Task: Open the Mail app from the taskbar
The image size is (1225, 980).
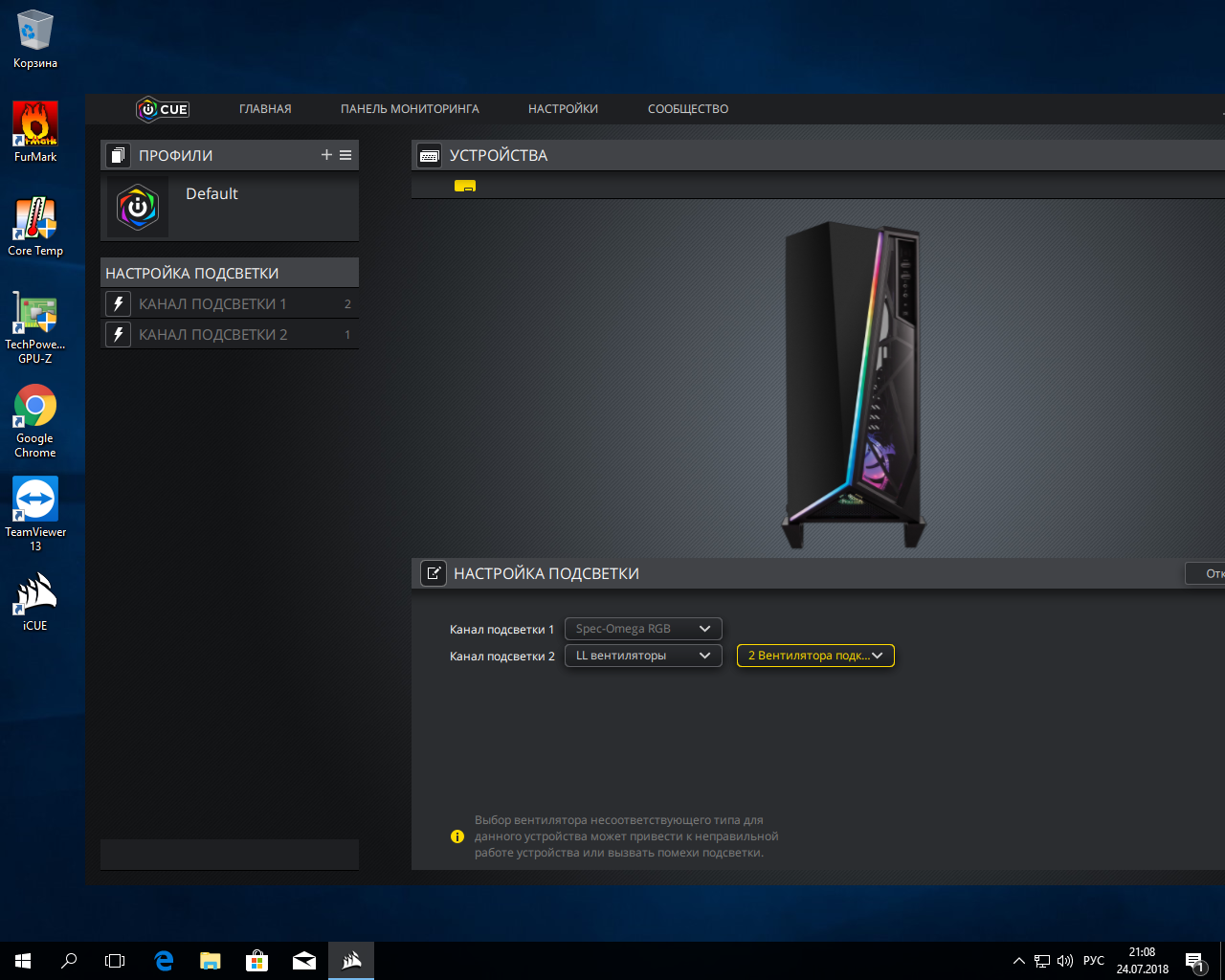Action: point(304,961)
